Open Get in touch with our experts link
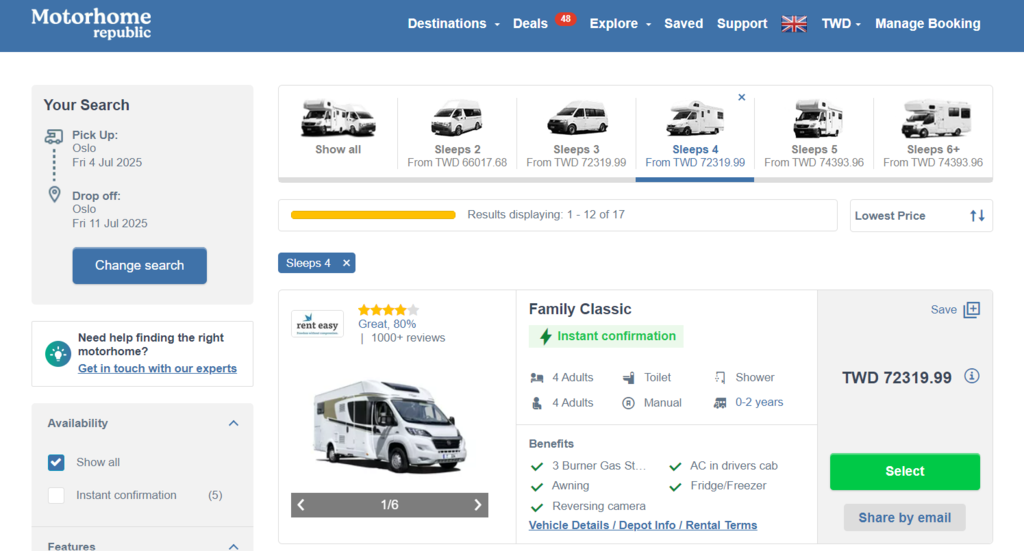 tap(157, 368)
